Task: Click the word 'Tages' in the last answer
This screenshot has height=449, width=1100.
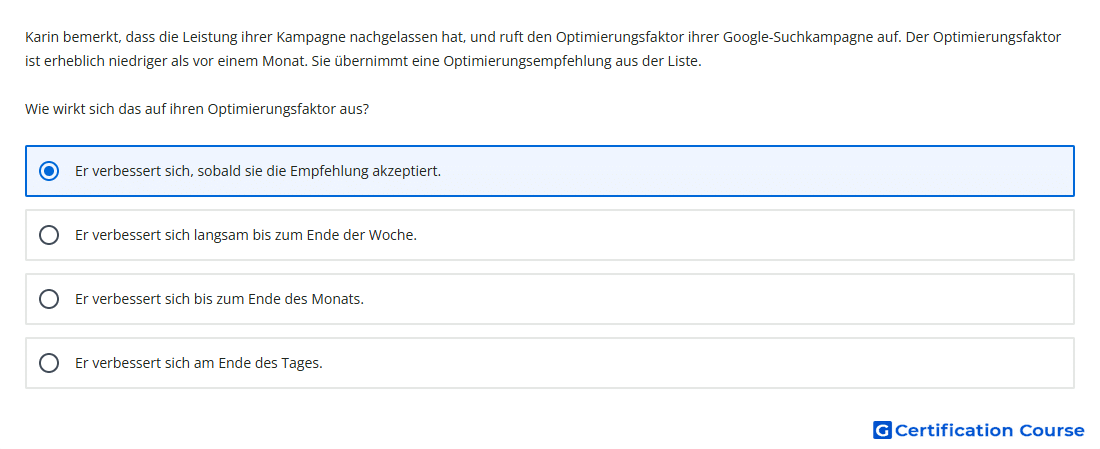Action: [304, 363]
